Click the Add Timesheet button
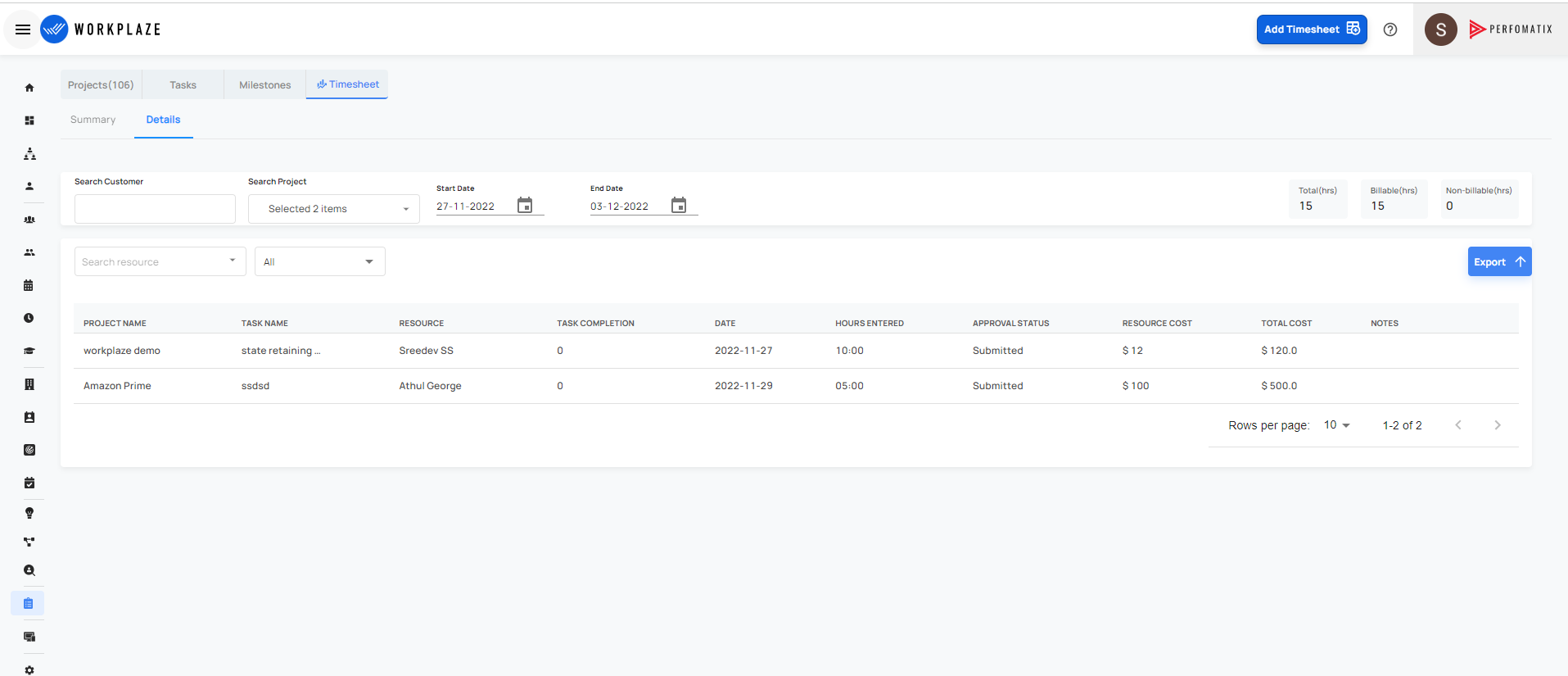Viewport: 1568px width, 676px height. (x=1312, y=29)
